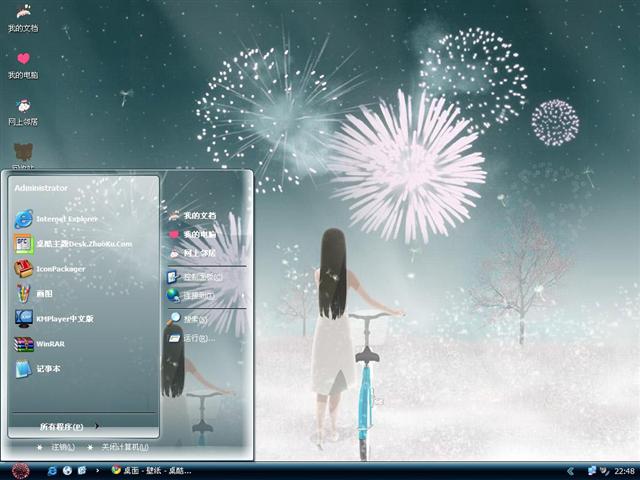Select 网上邻居 in start menu right pane
This screenshot has width=640, height=480.
(x=192, y=253)
